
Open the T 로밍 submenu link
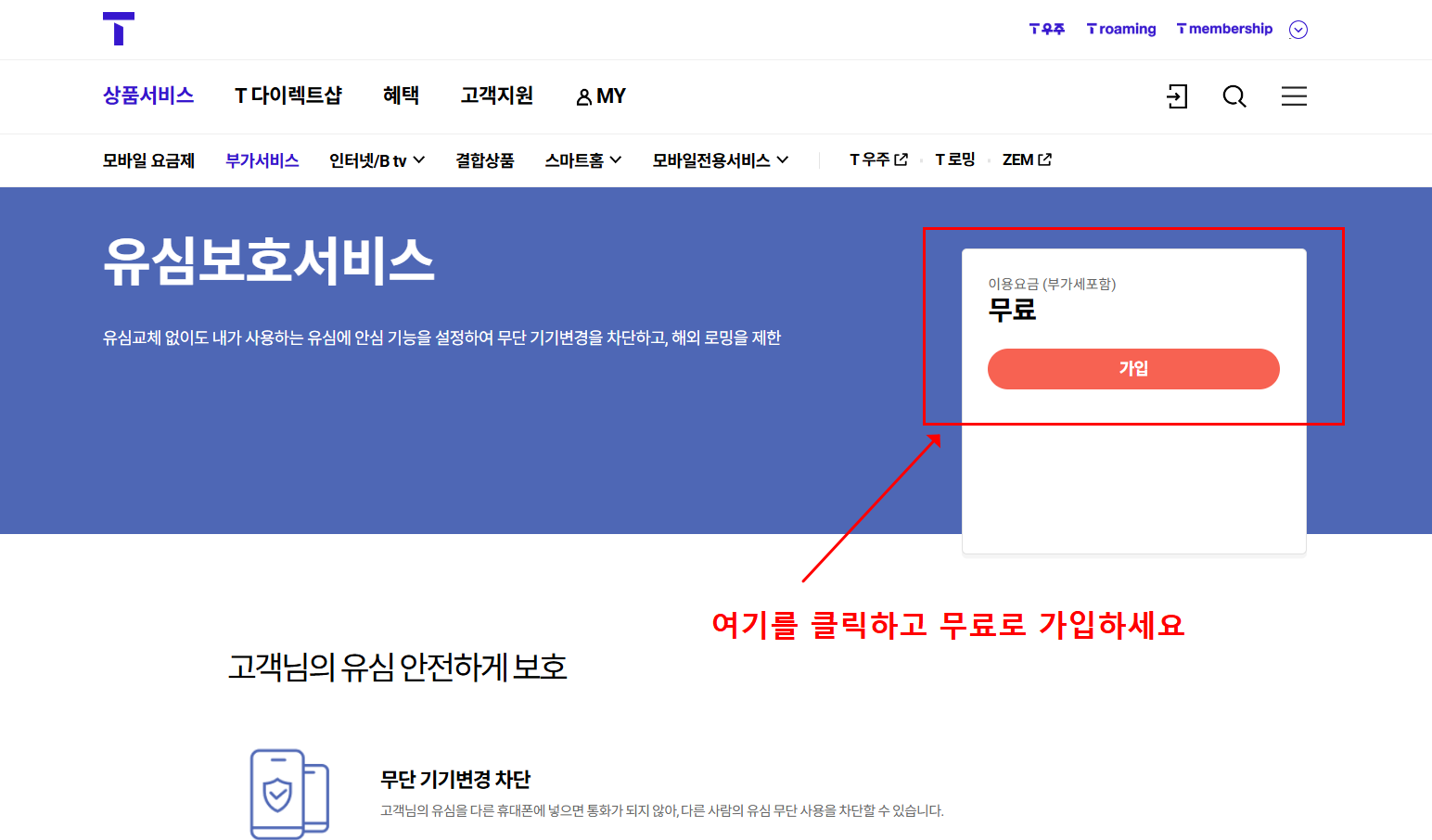(955, 159)
